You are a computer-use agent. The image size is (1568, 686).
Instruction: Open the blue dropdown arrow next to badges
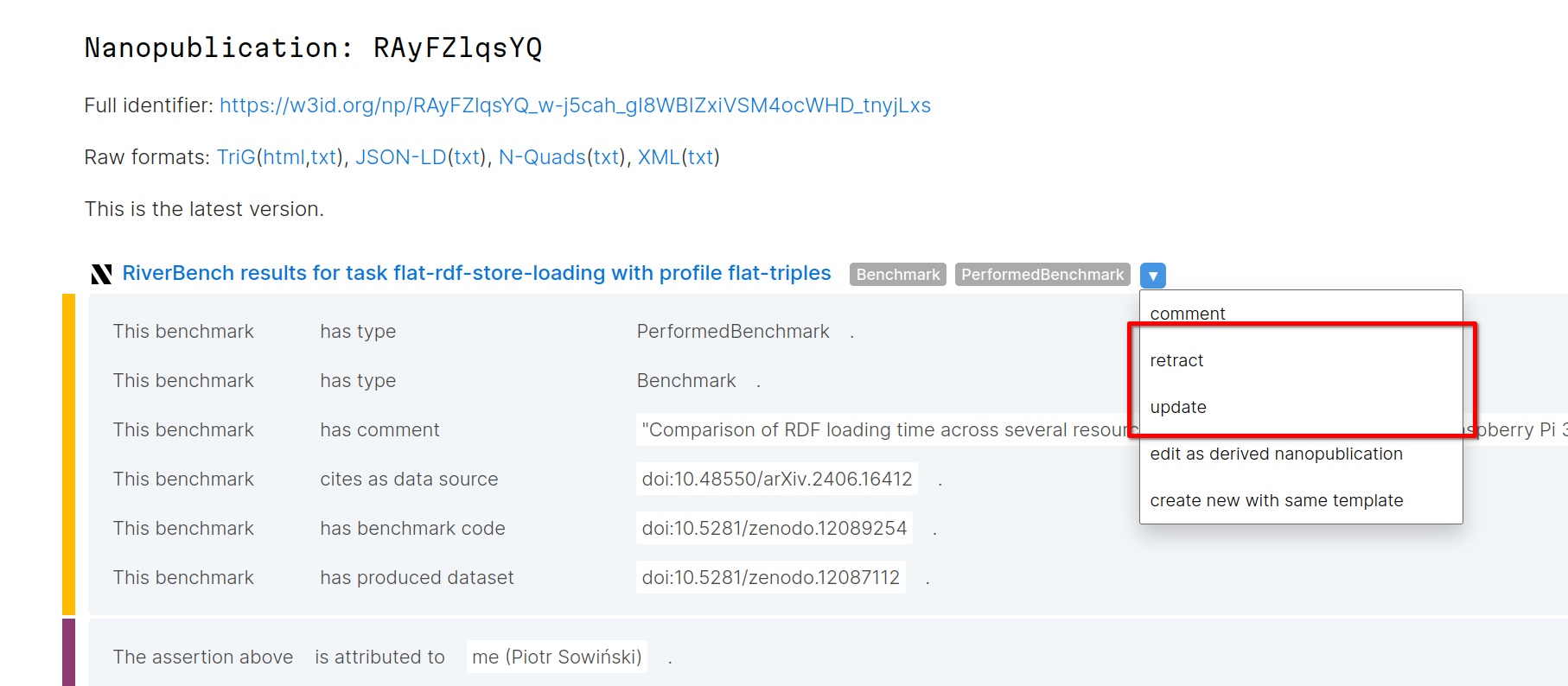(x=1153, y=275)
